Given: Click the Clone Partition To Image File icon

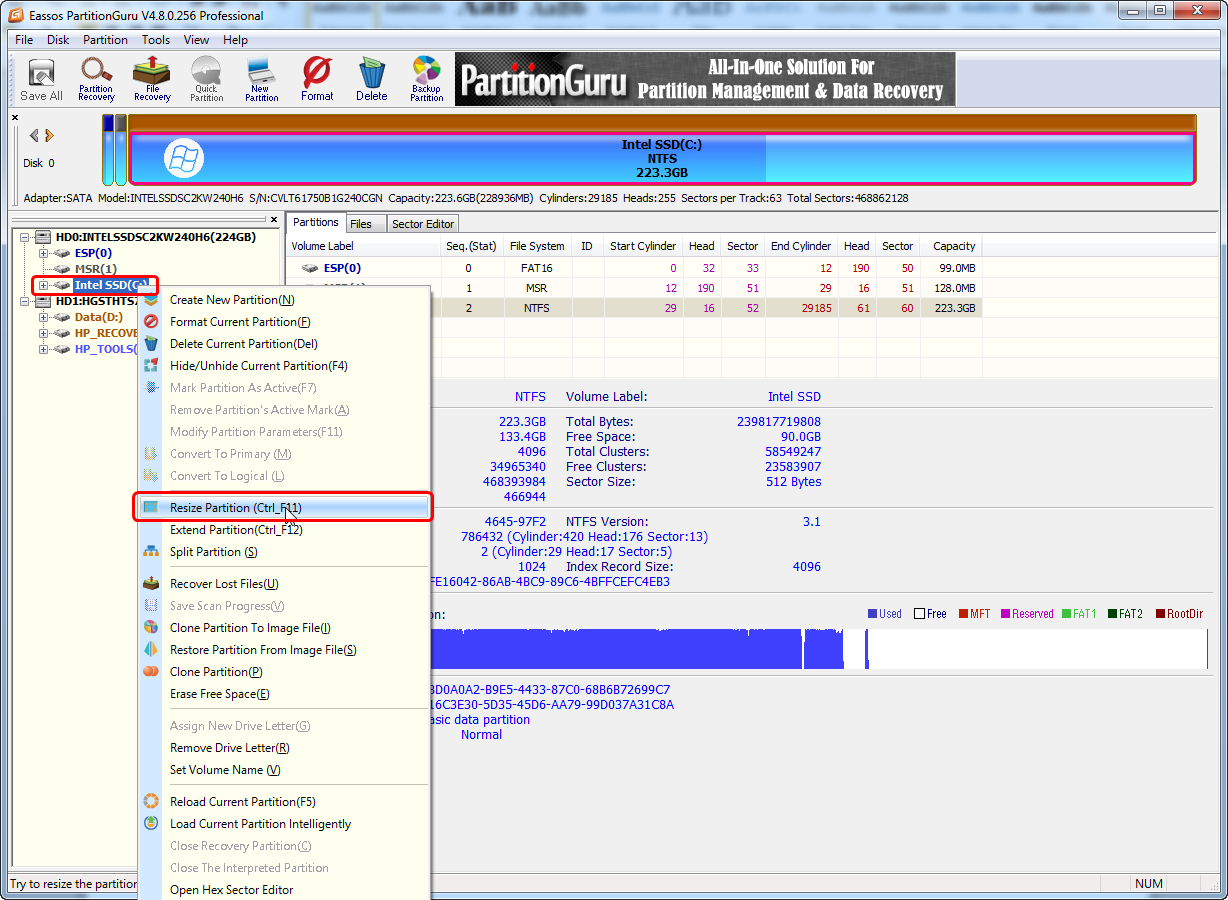Looking at the screenshot, I should [x=151, y=628].
